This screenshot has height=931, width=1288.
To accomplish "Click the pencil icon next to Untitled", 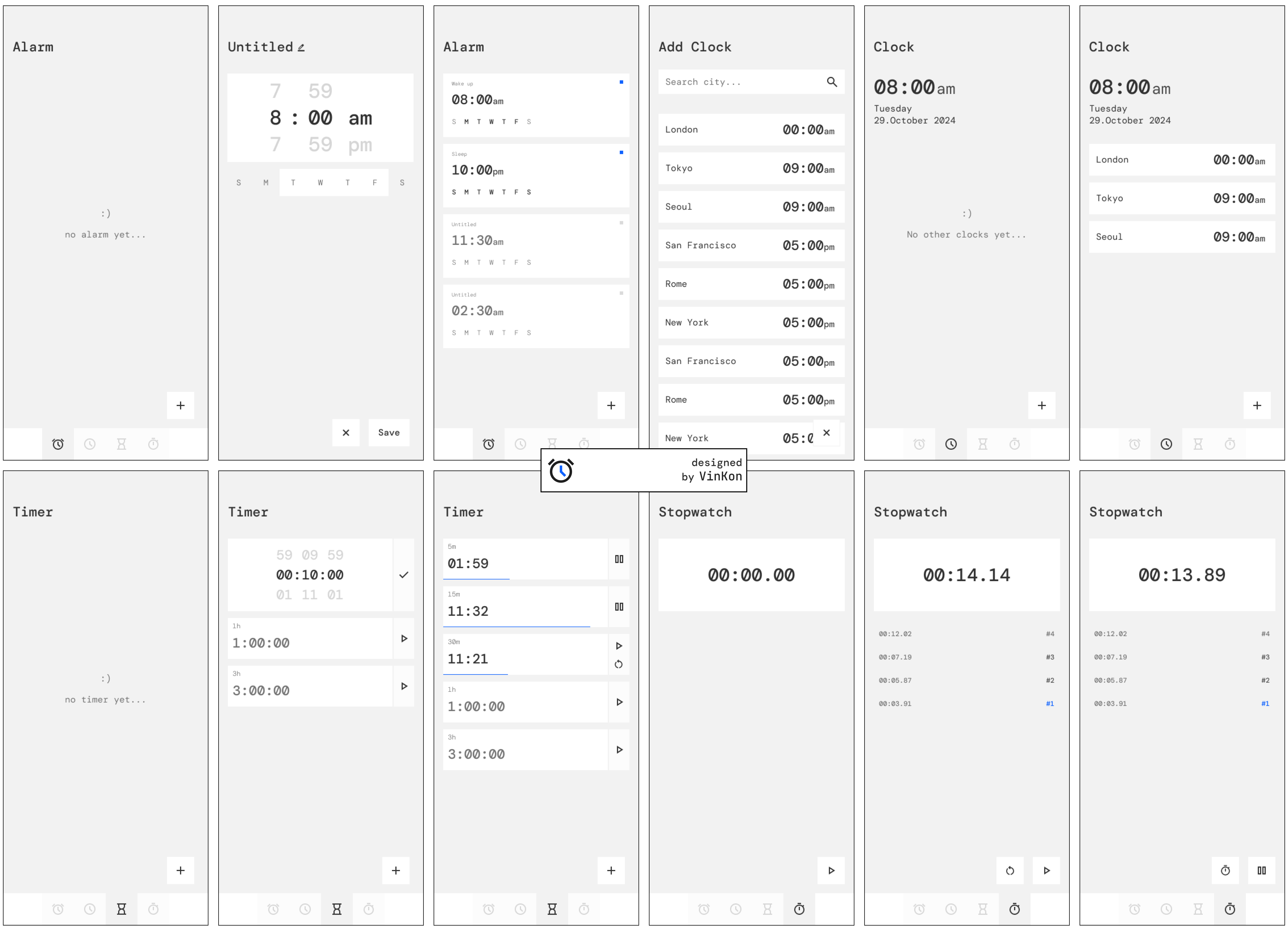I will click(x=301, y=48).
